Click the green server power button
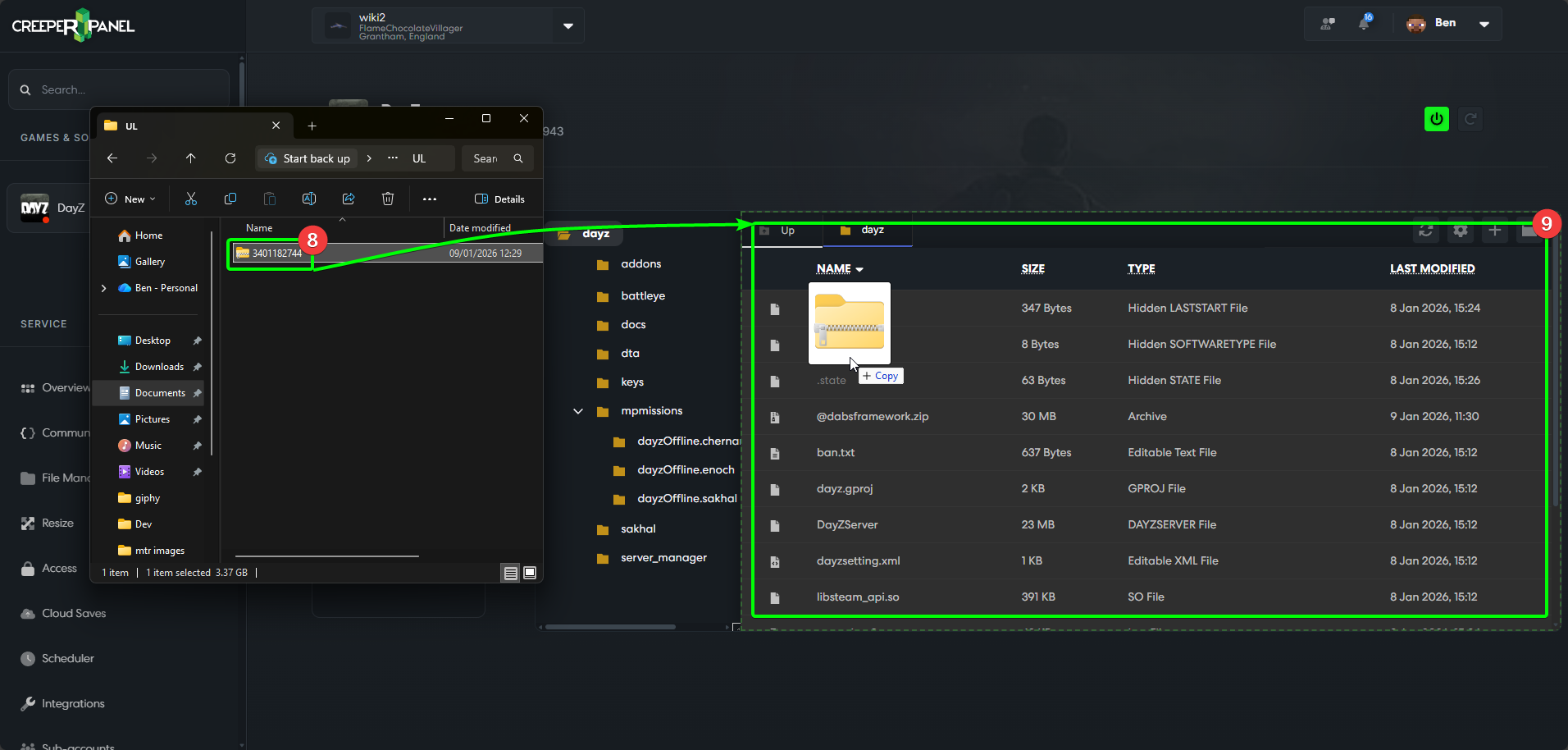The height and width of the screenshot is (750, 1568). [1436, 119]
